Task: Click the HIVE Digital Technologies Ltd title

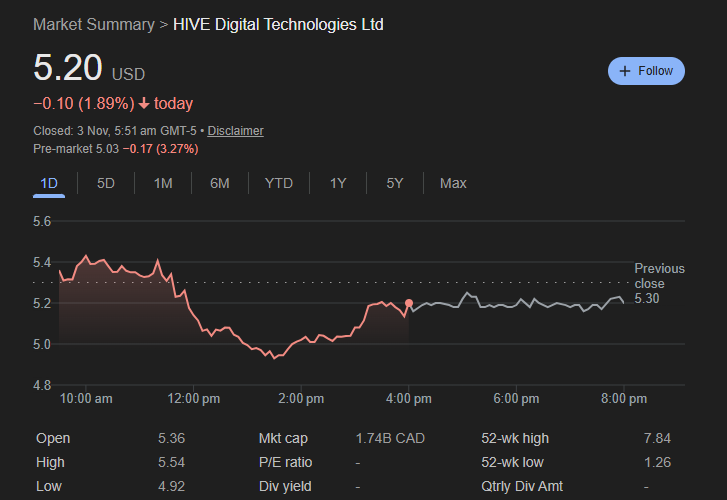Action: (x=278, y=24)
